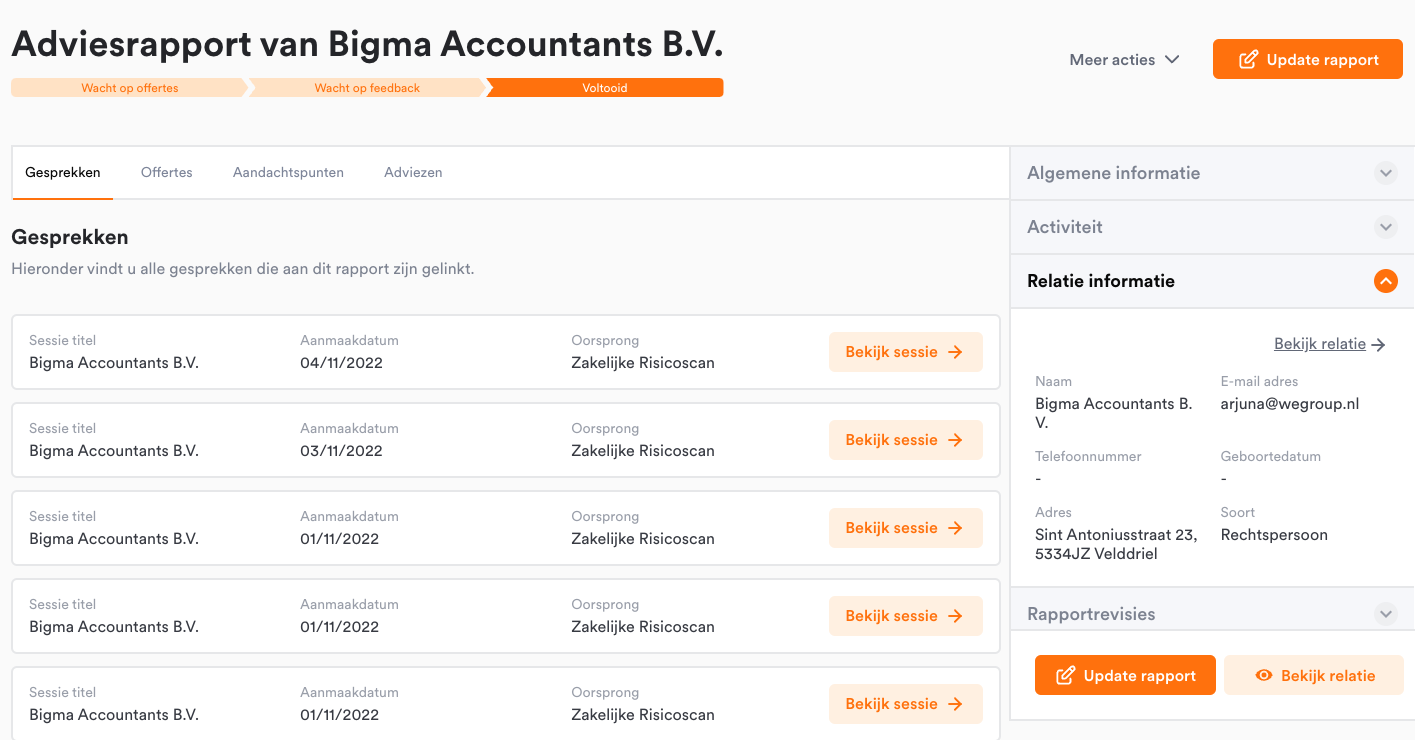Select the Wacht op feedback status step
Image resolution: width=1415 pixels, height=740 pixels.
click(367, 88)
